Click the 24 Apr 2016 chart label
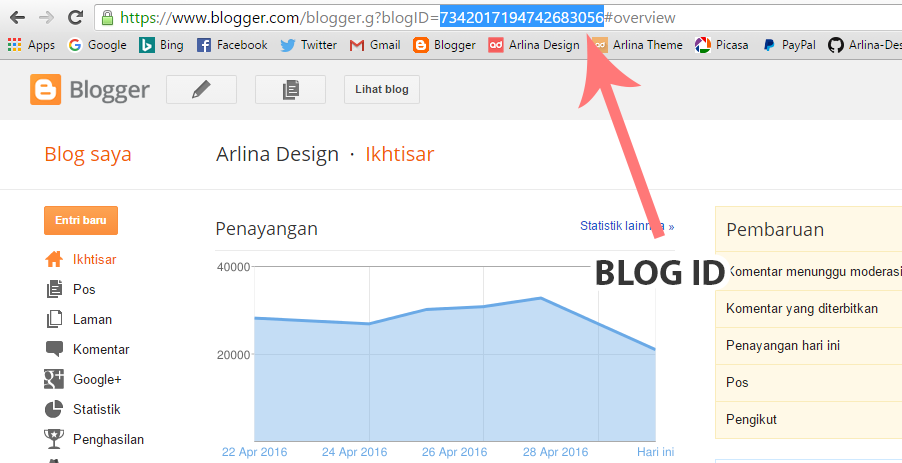This screenshot has height=463, width=902. 354,452
